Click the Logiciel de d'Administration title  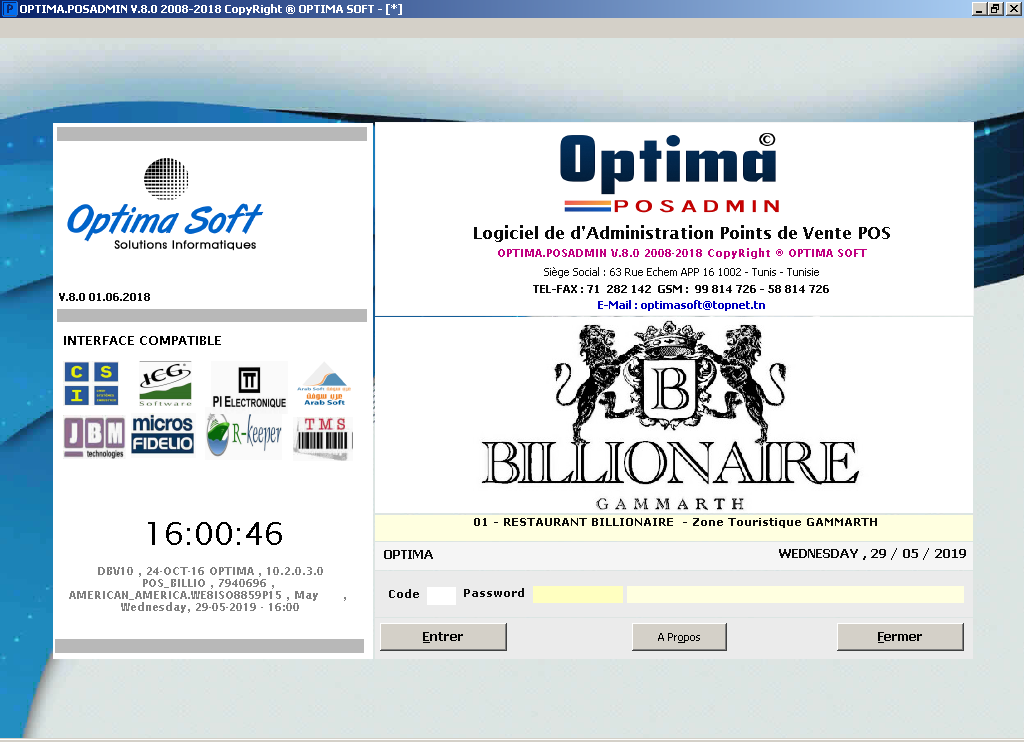[681, 233]
